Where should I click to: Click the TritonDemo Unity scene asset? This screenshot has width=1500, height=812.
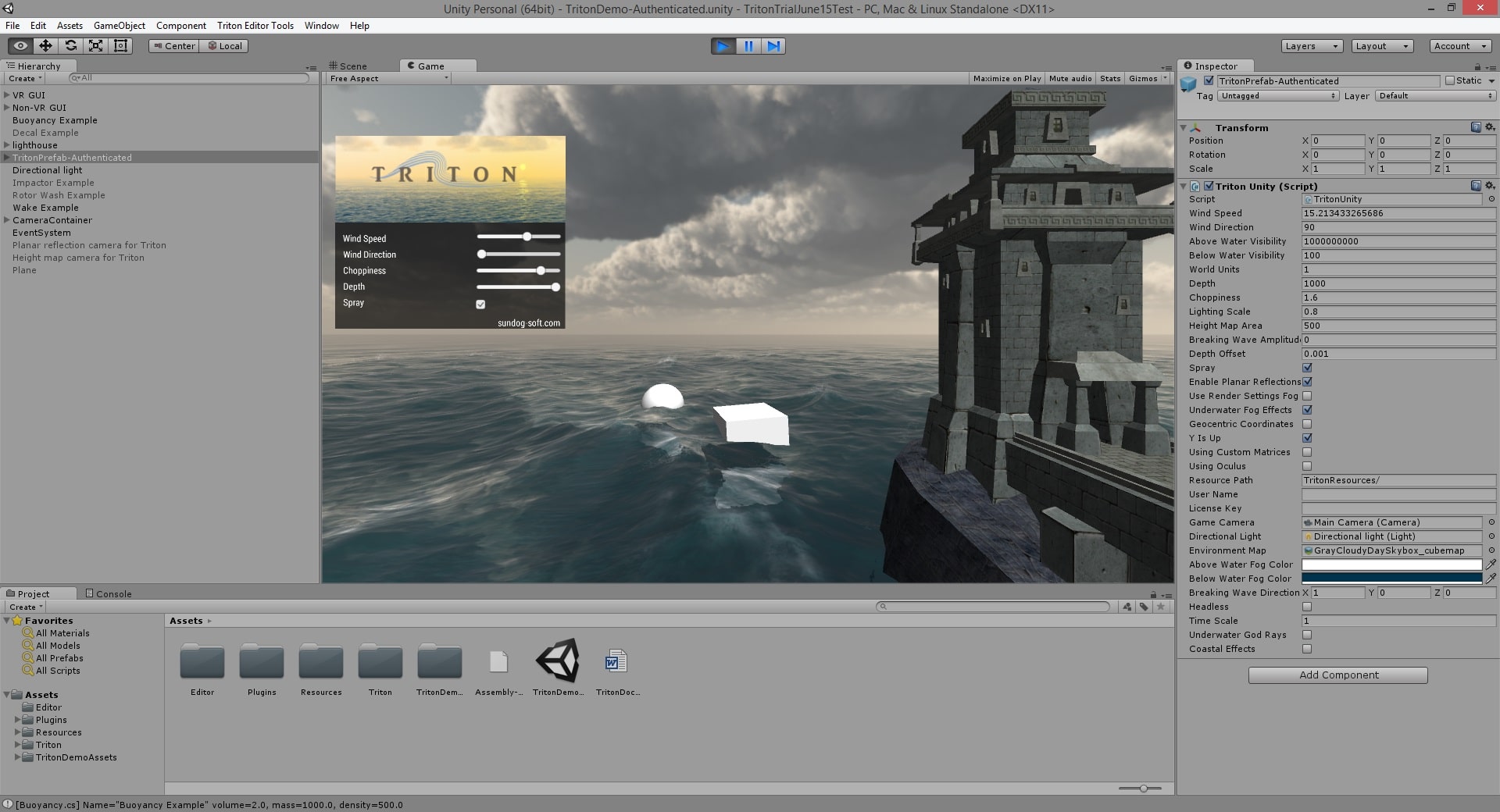[x=558, y=661]
